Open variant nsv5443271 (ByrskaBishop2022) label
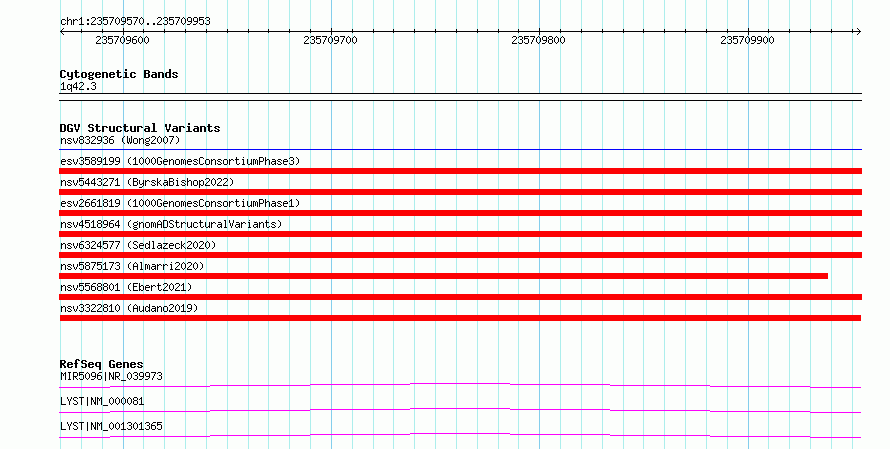 [147, 182]
